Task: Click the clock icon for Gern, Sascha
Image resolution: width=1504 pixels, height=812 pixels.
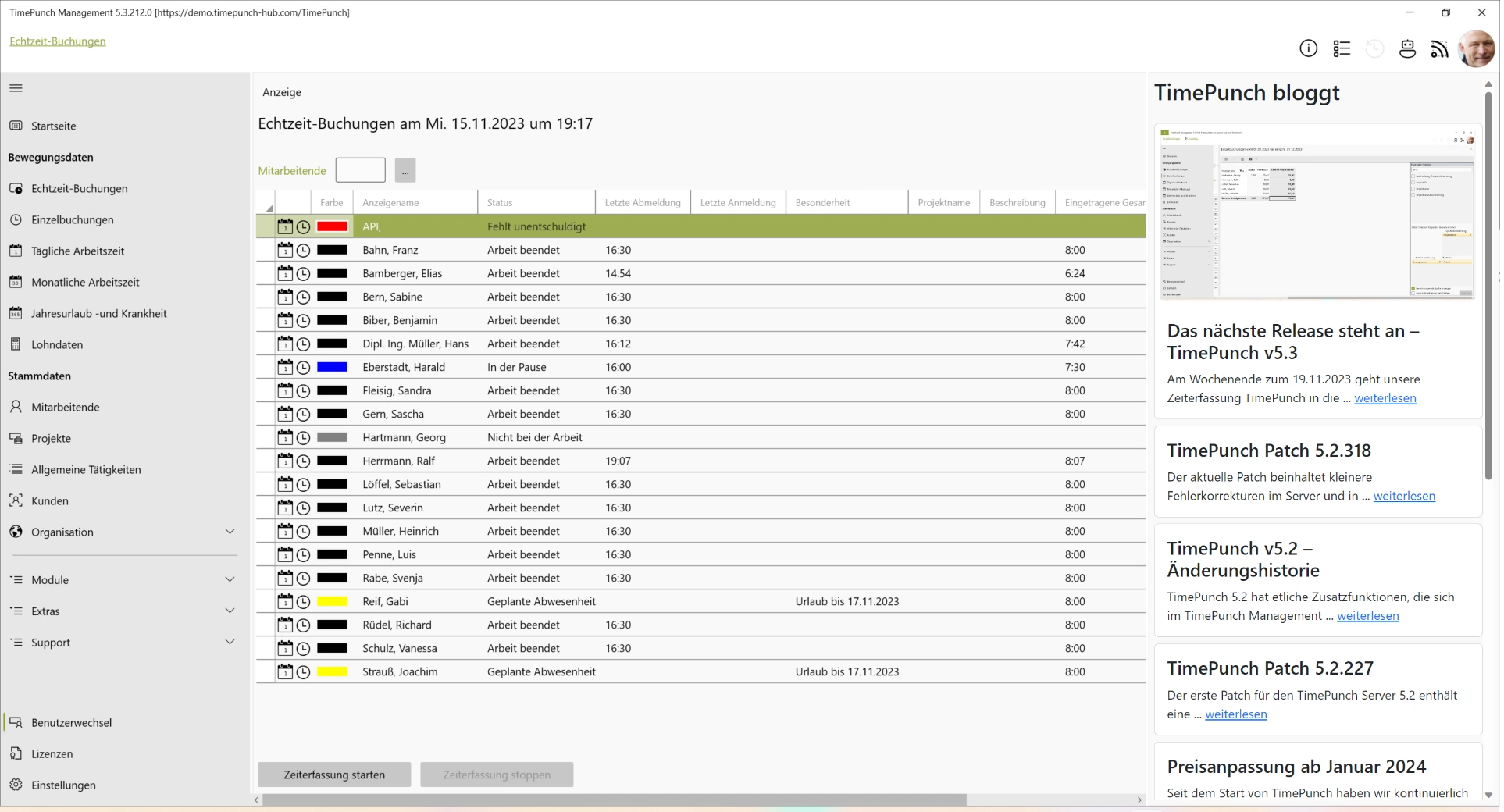Action: tap(303, 415)
